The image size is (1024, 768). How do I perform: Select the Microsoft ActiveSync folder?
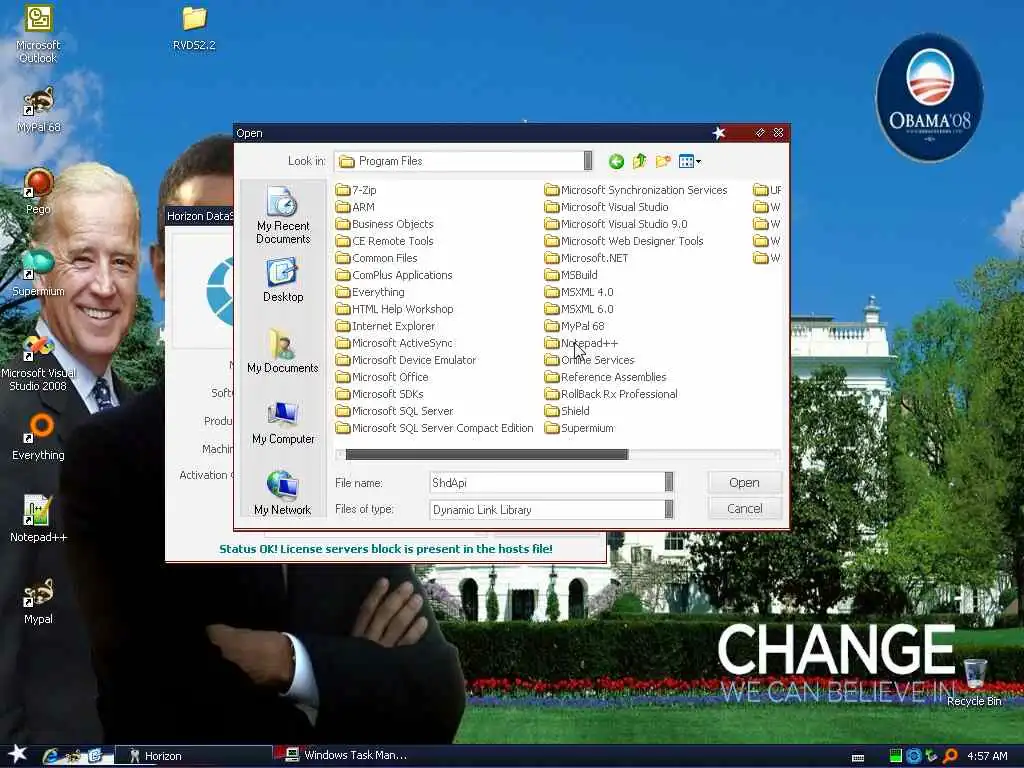pyautogui.click(x=394, y=343)
